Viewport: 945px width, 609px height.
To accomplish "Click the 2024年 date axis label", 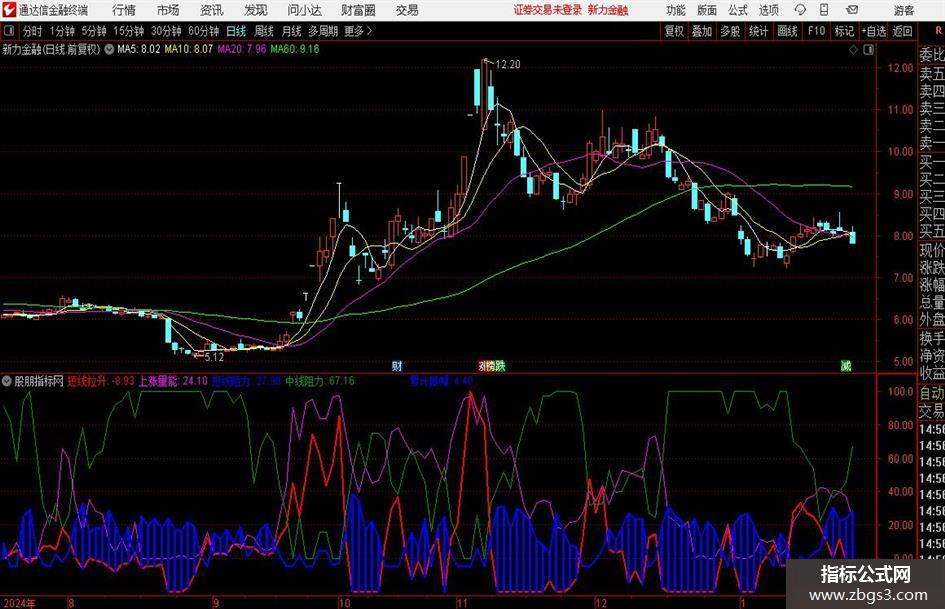I will (19, 603).
